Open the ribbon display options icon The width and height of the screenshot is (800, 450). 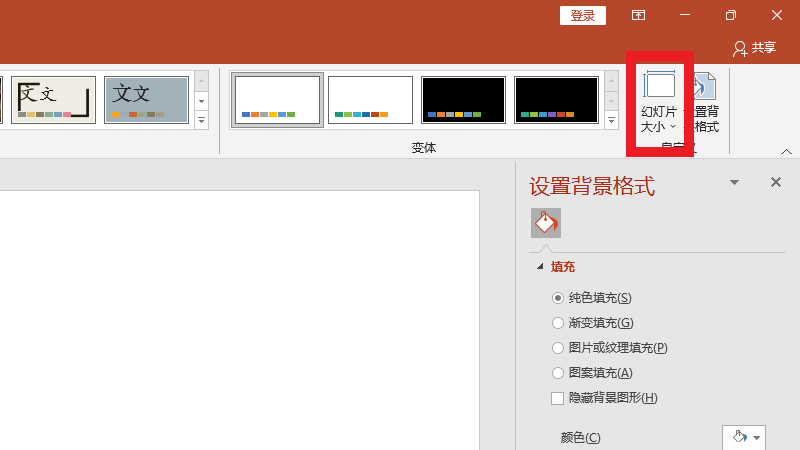638,15
